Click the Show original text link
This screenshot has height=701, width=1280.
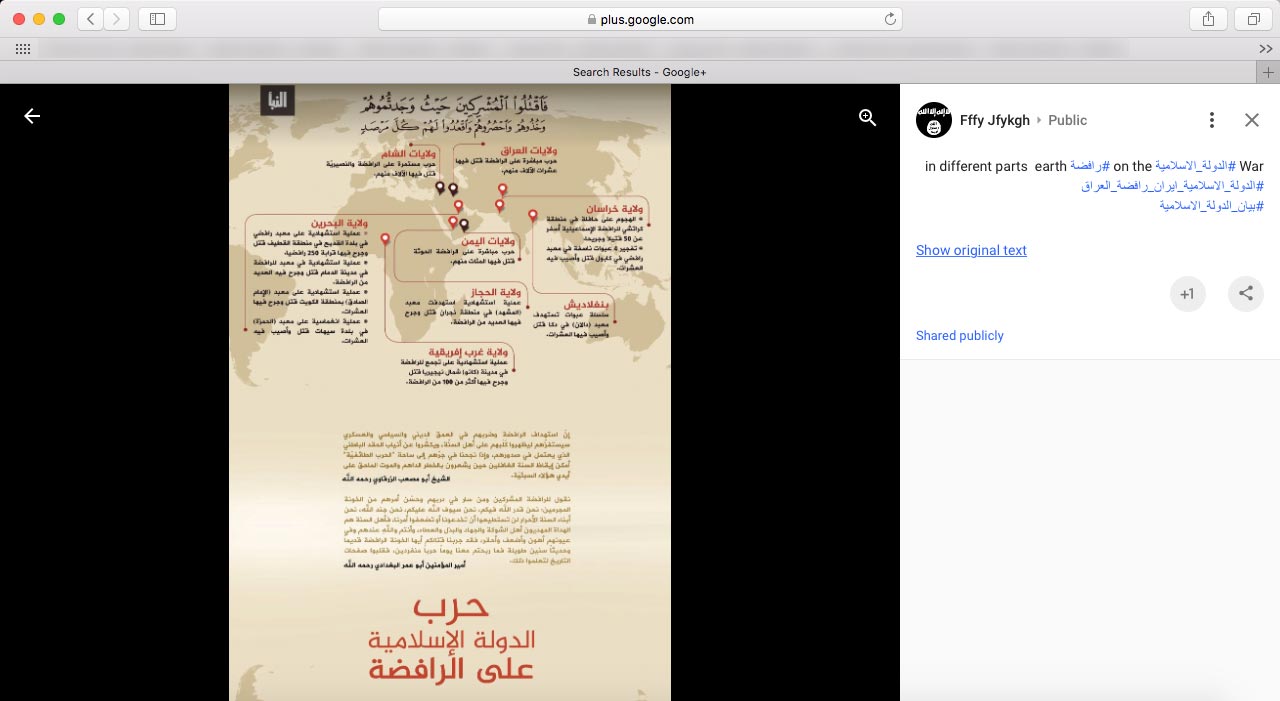click(971, 250)
